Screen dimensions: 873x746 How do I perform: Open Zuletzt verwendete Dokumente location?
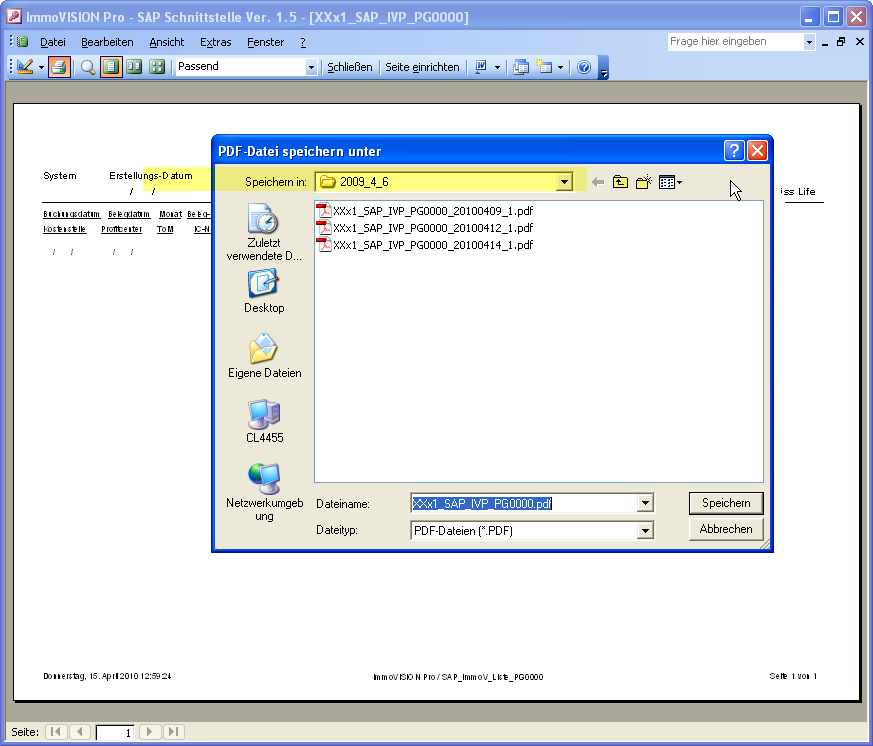tap(264, 228)
